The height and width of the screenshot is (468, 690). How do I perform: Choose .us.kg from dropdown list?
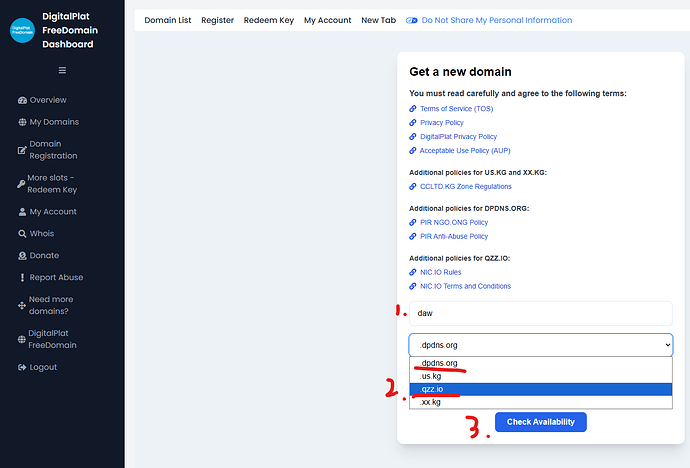tap(541, 377)
